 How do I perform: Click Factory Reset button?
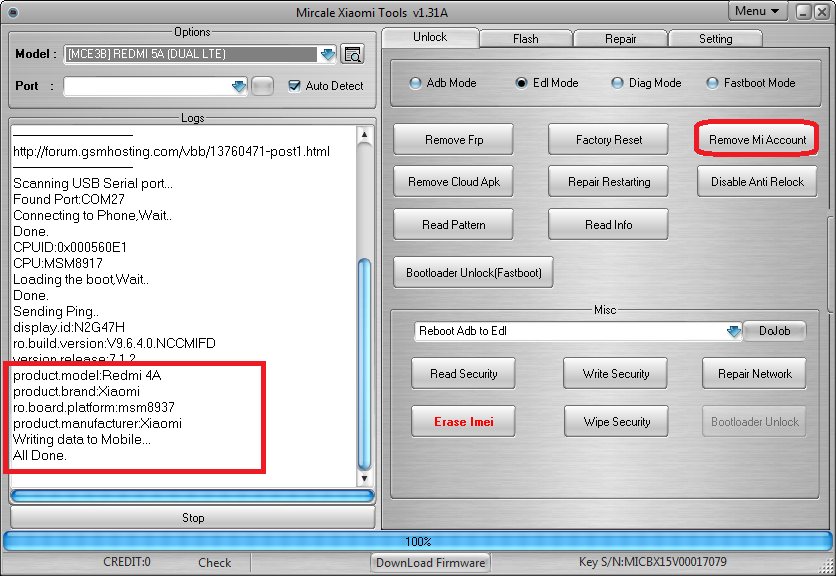coord(608,140)
